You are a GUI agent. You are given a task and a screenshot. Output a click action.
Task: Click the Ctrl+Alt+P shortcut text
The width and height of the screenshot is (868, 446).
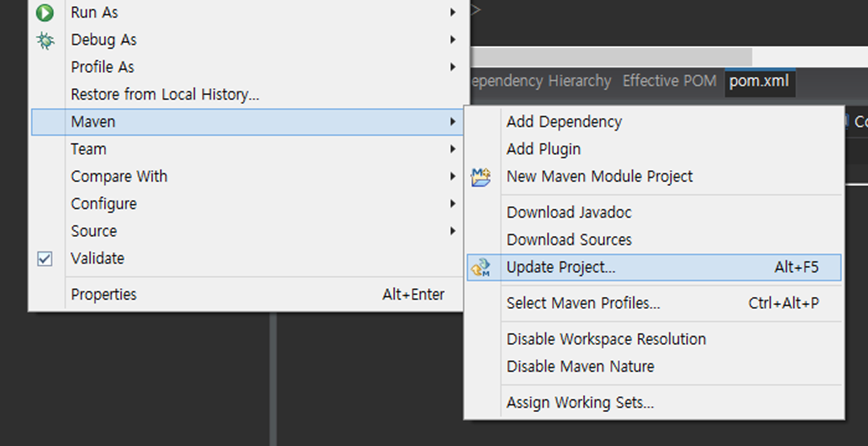pyautogui.click(x=783, y=303)
